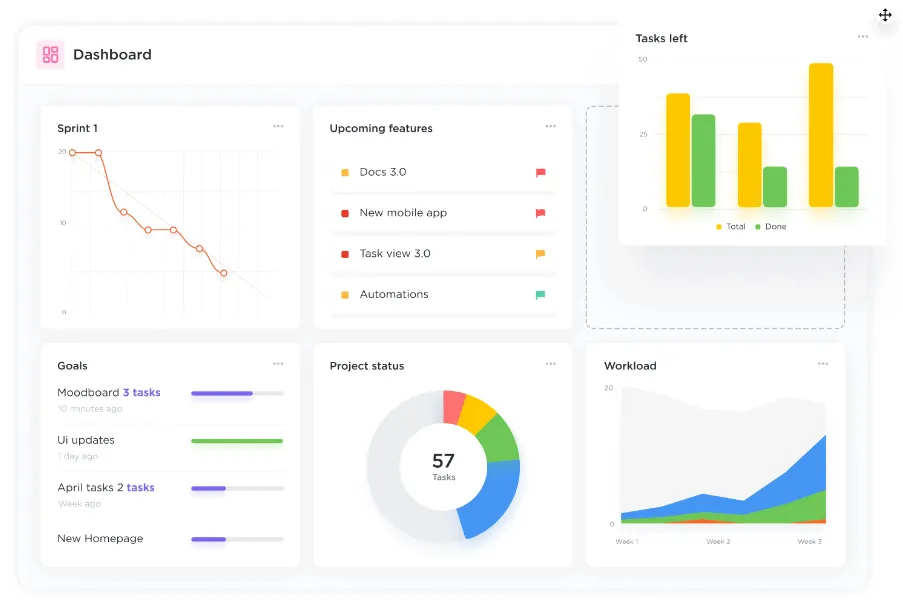Click the red flag on New mobile app
The image size is (903, 609).
[540, 213]
